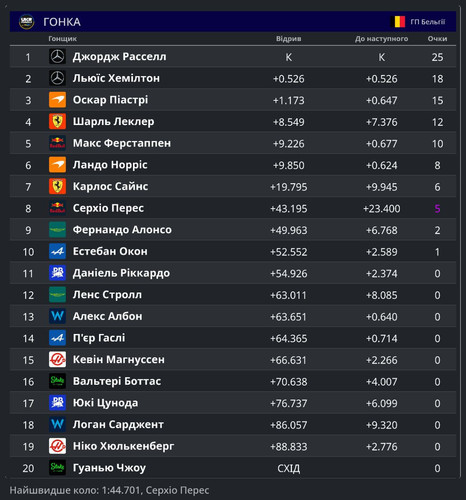This screenshot has height=500, width=466.
Task: Click the RB logo beside Даніель Ріккардо
Action: click(57, 273)
